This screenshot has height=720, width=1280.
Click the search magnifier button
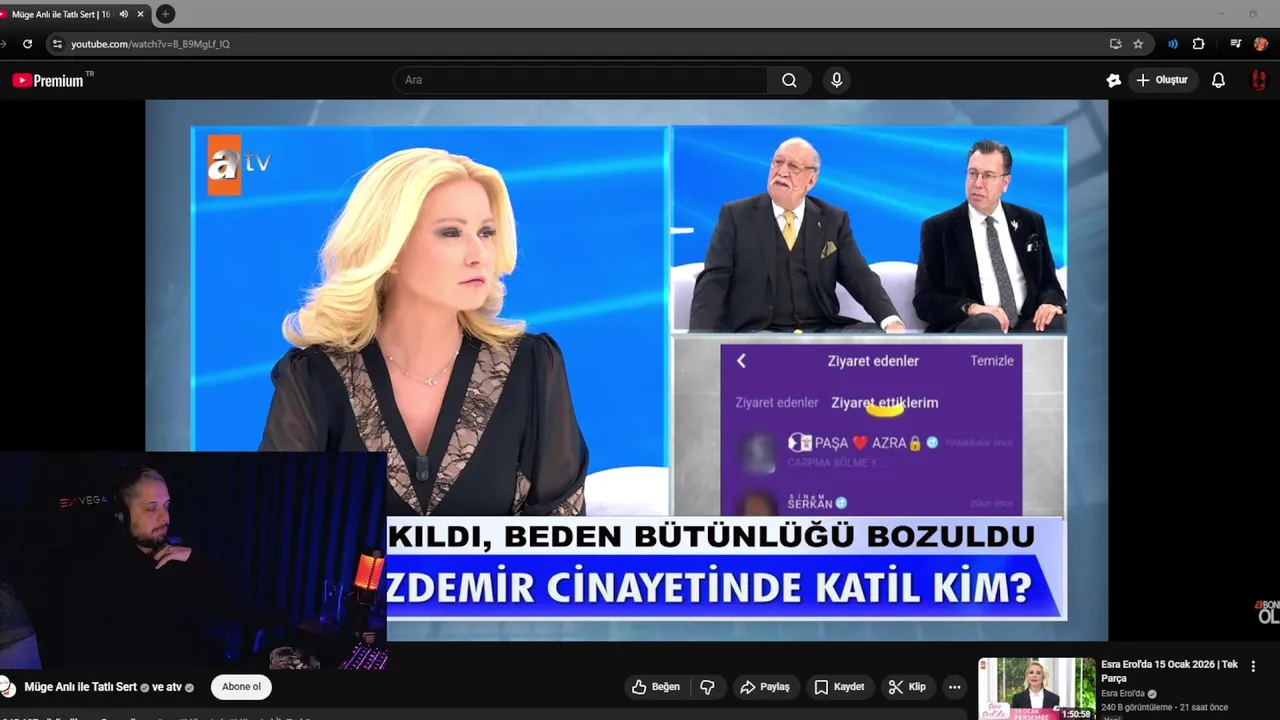789,80
